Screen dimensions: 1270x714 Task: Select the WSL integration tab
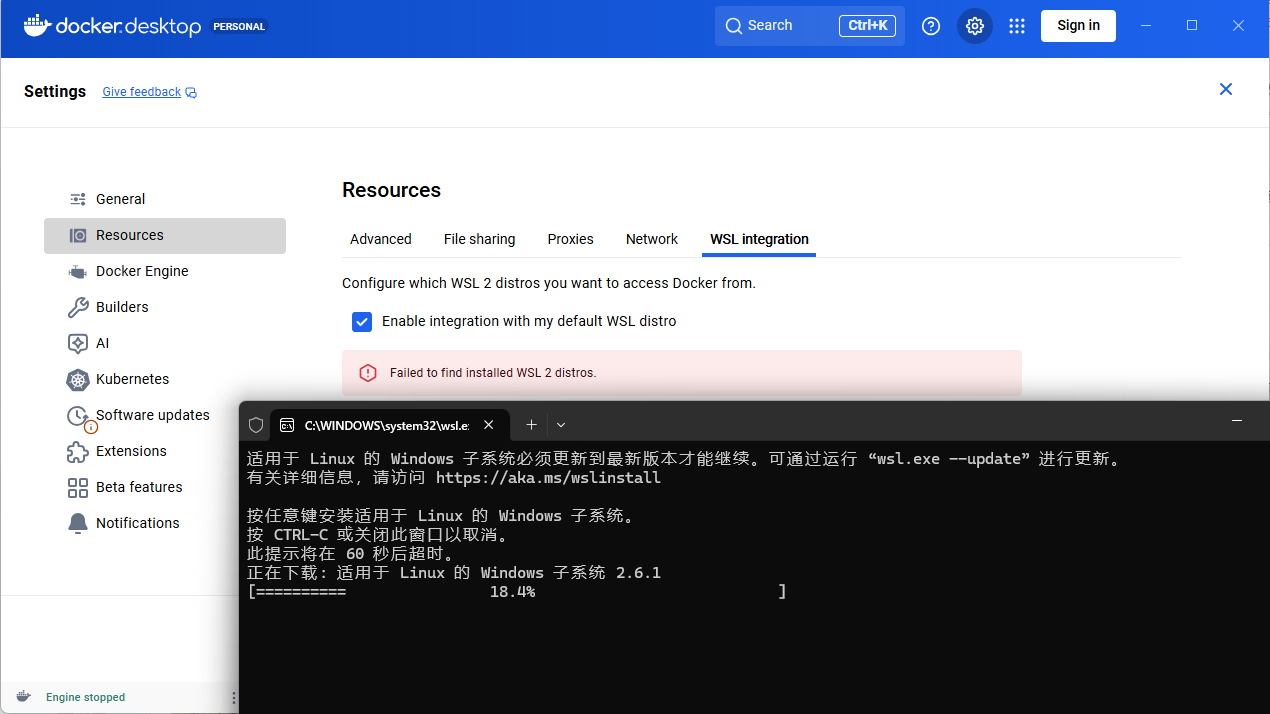tap(760, 239)
